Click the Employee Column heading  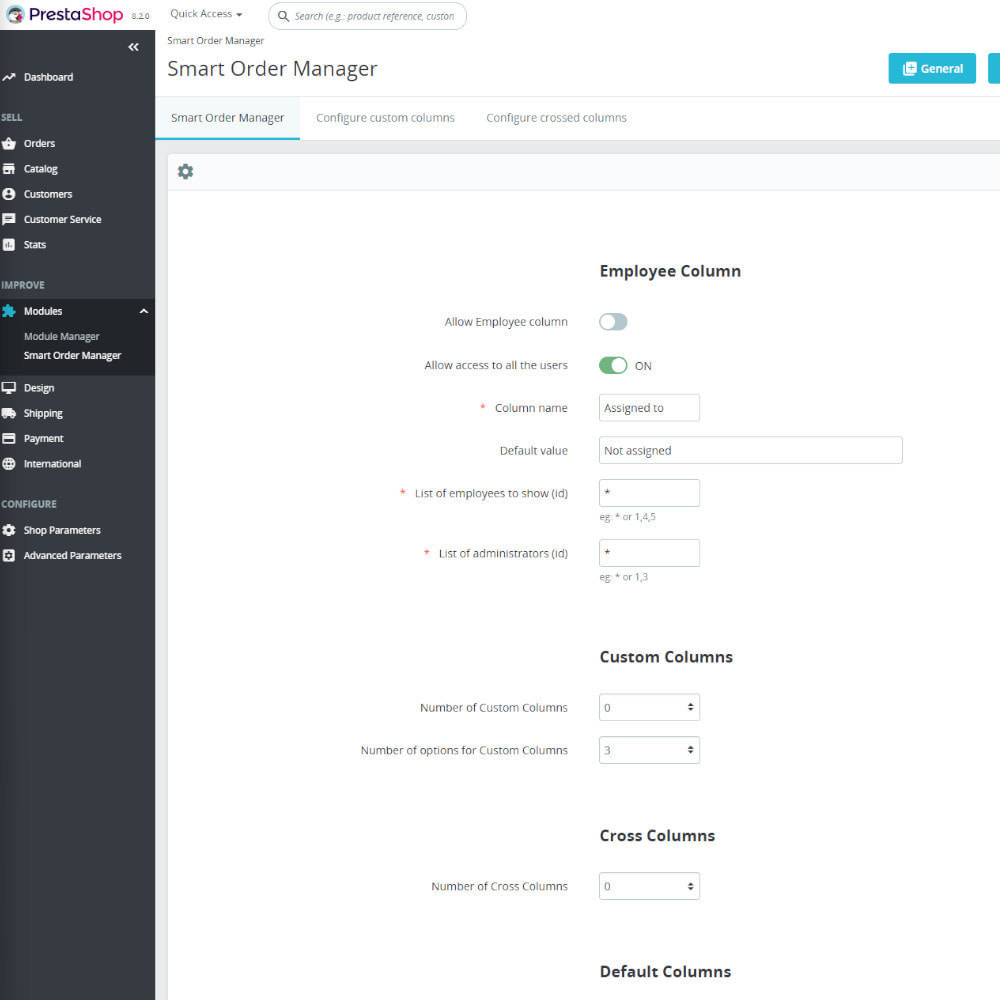(670, 271)
